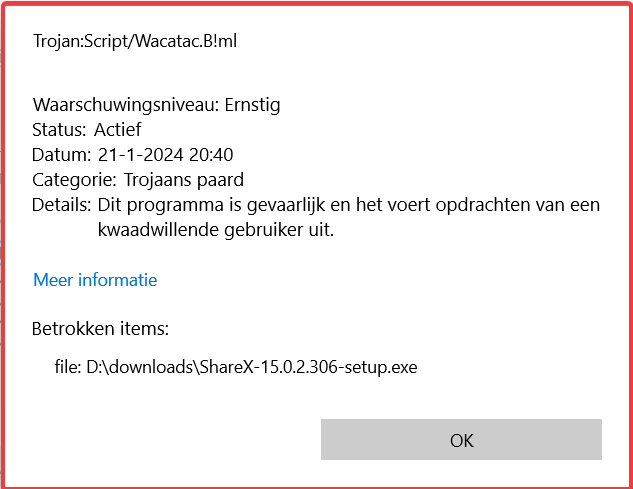This screenshot has height=489, width=633.
Task: Click the OK button
Action: [x=461, y=440]
